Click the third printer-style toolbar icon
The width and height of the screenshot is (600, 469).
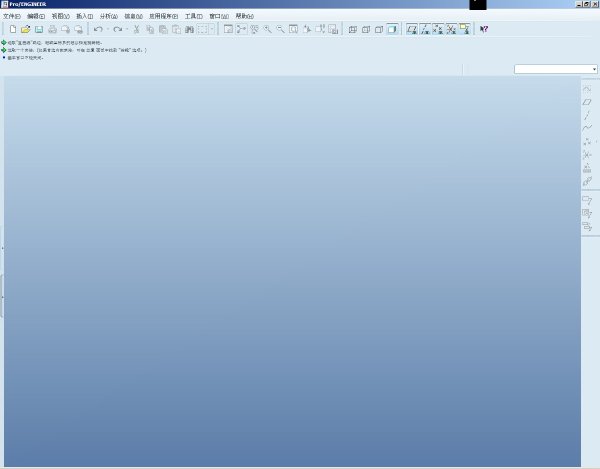(x=78, y=29)
